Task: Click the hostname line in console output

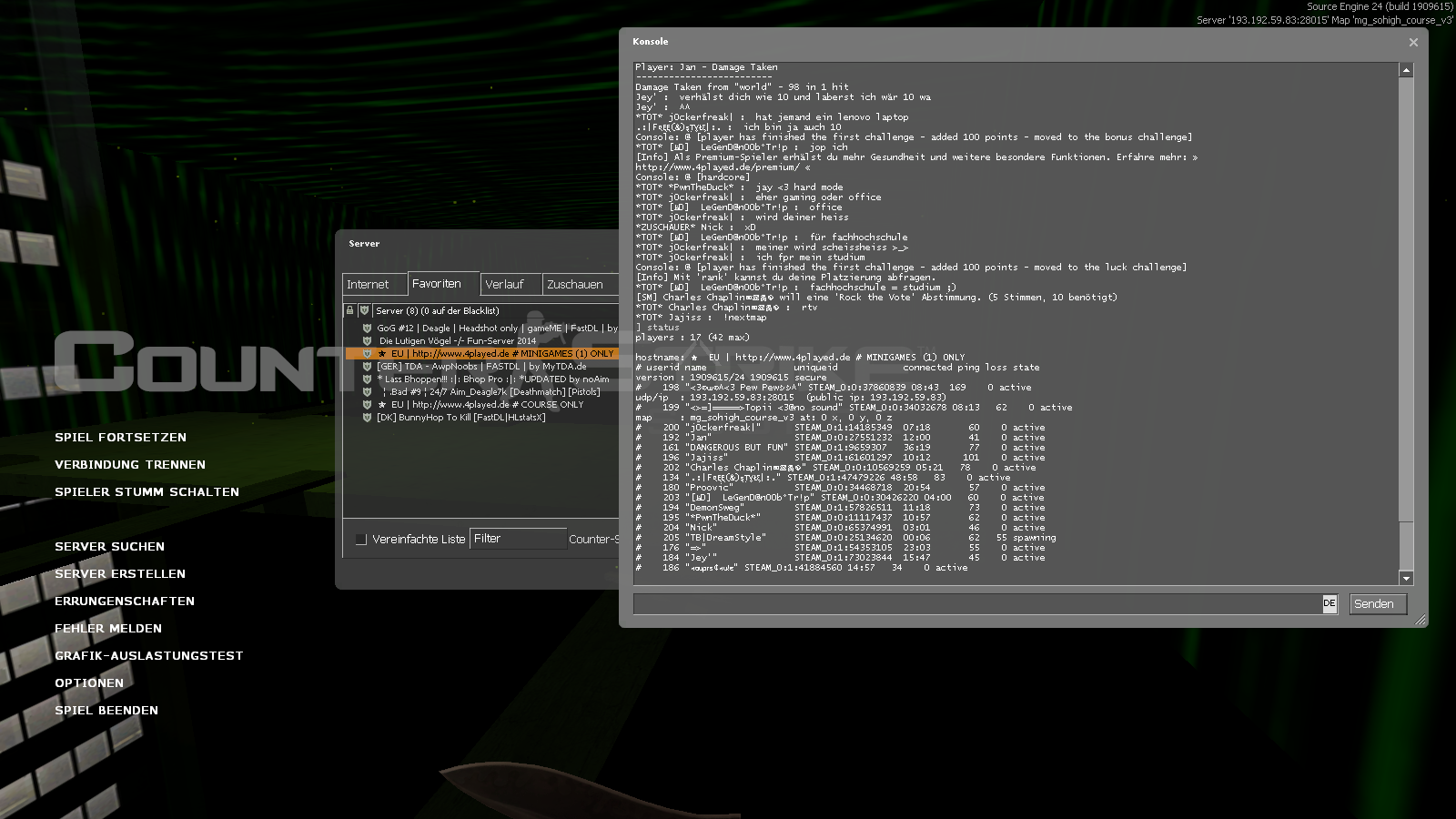Action: coord(800,358)
